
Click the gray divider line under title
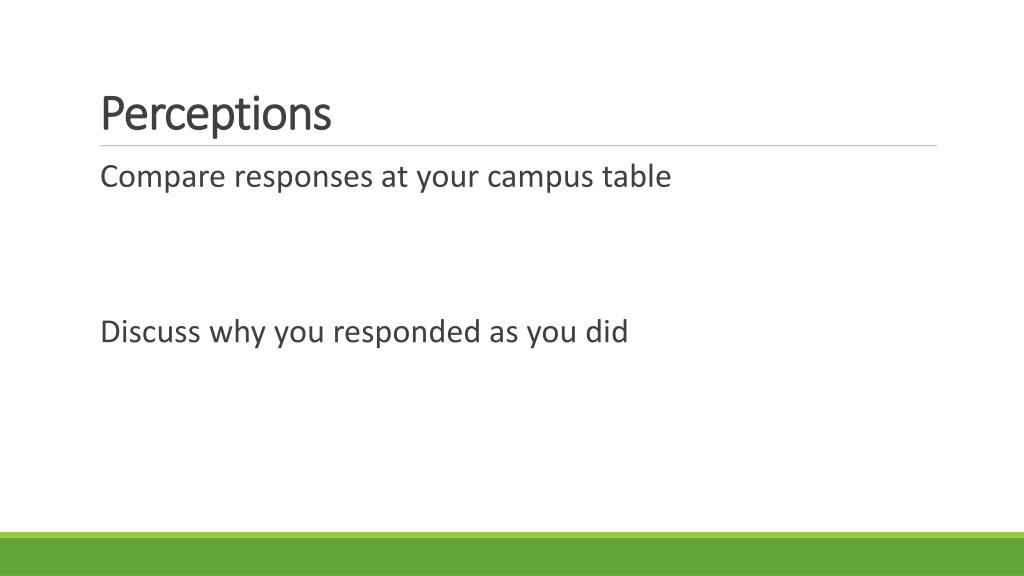point(519,146)
